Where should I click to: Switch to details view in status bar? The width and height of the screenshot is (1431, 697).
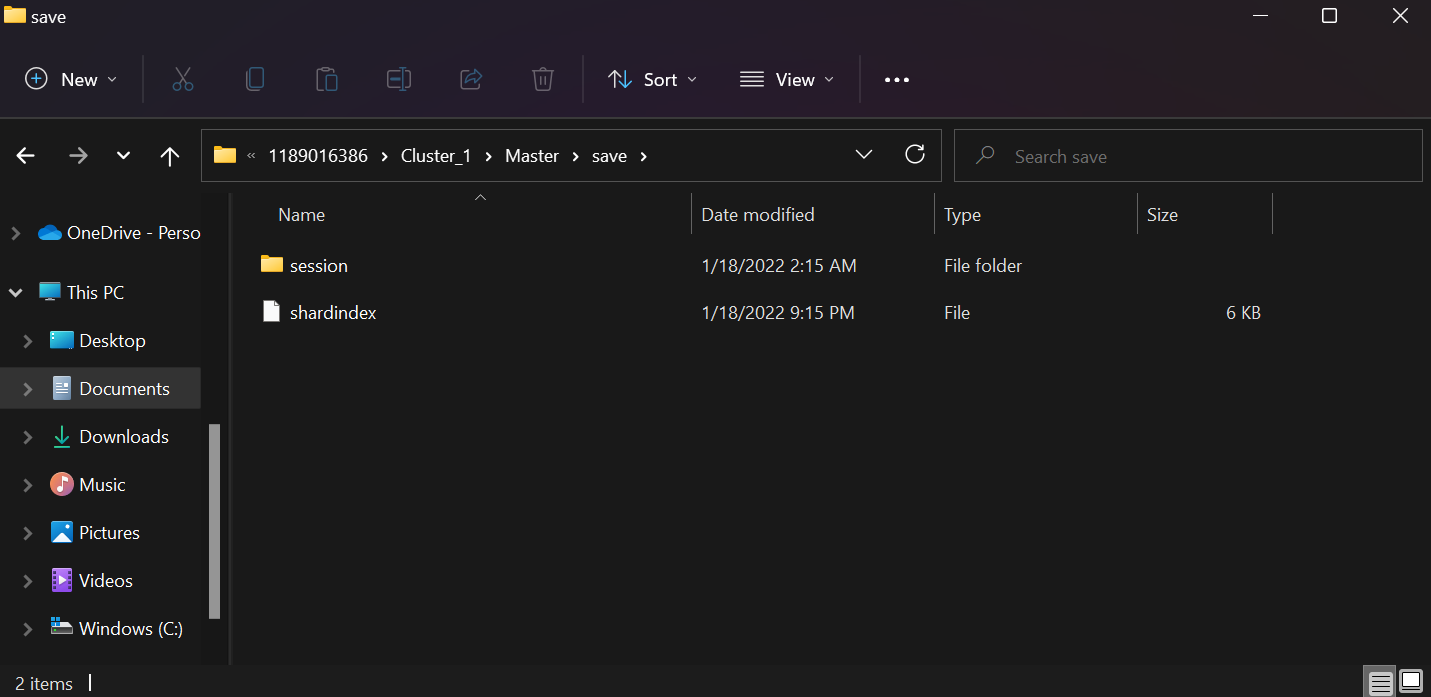click(x=1381, y=683)
